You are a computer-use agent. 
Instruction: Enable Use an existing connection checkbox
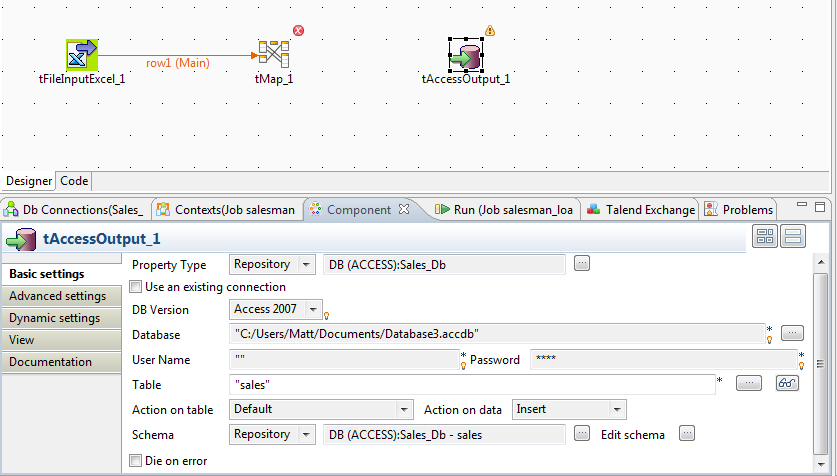(136, 287)
